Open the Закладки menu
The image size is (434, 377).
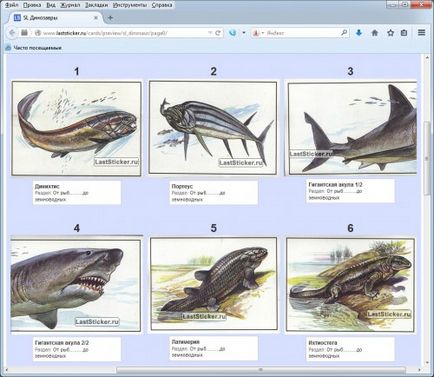pyautogui.click(x=96, y=5)
